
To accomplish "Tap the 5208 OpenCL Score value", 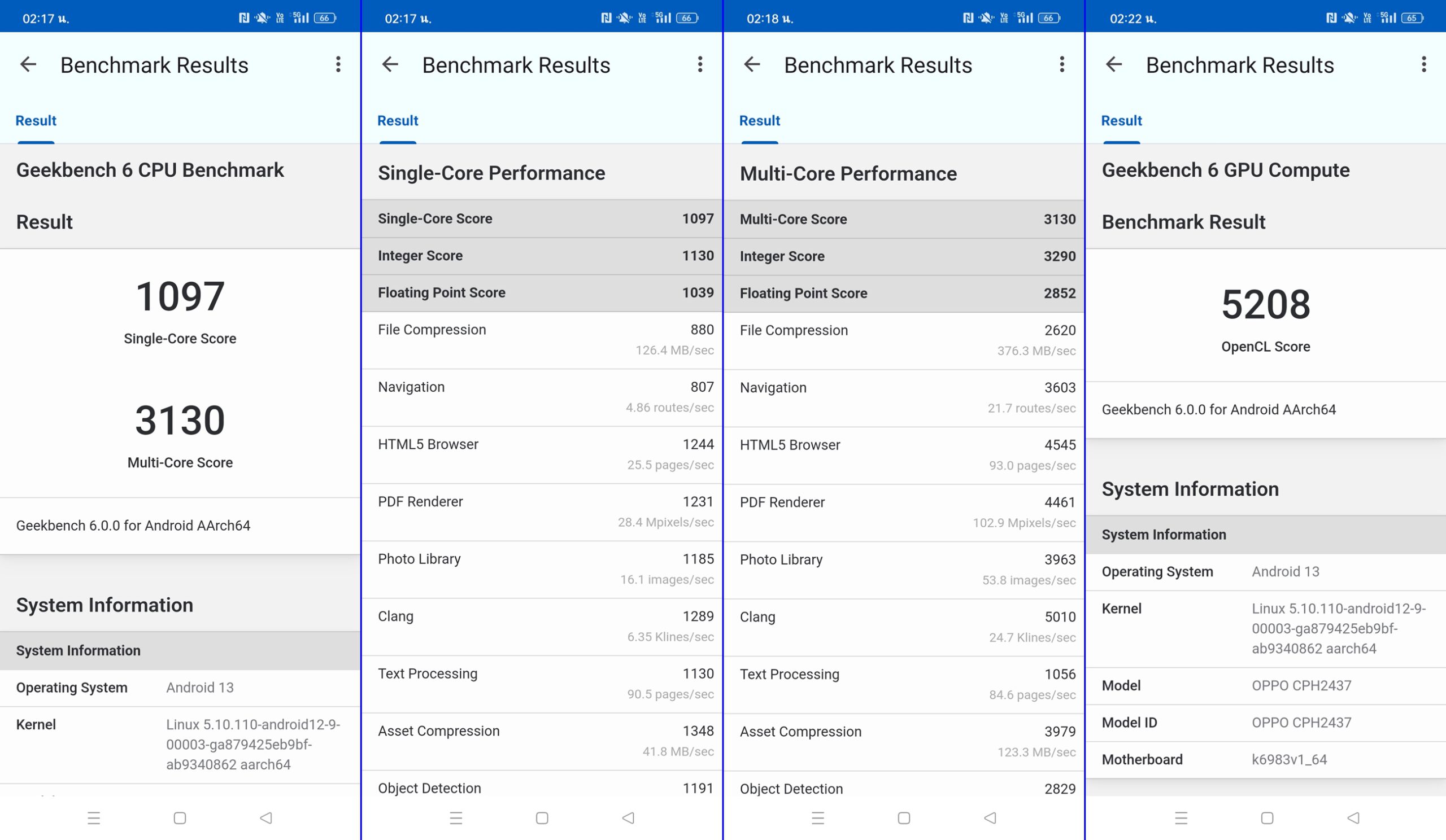I will [1266, 304].
